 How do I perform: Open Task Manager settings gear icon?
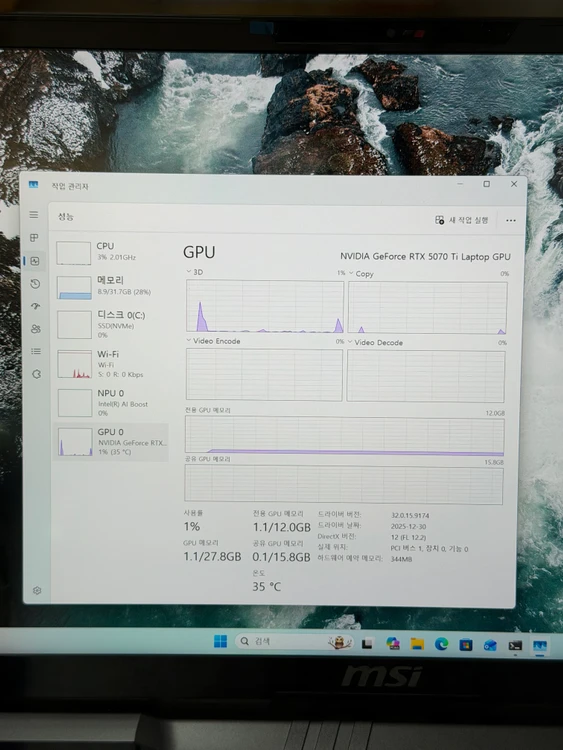pos(37,590)
